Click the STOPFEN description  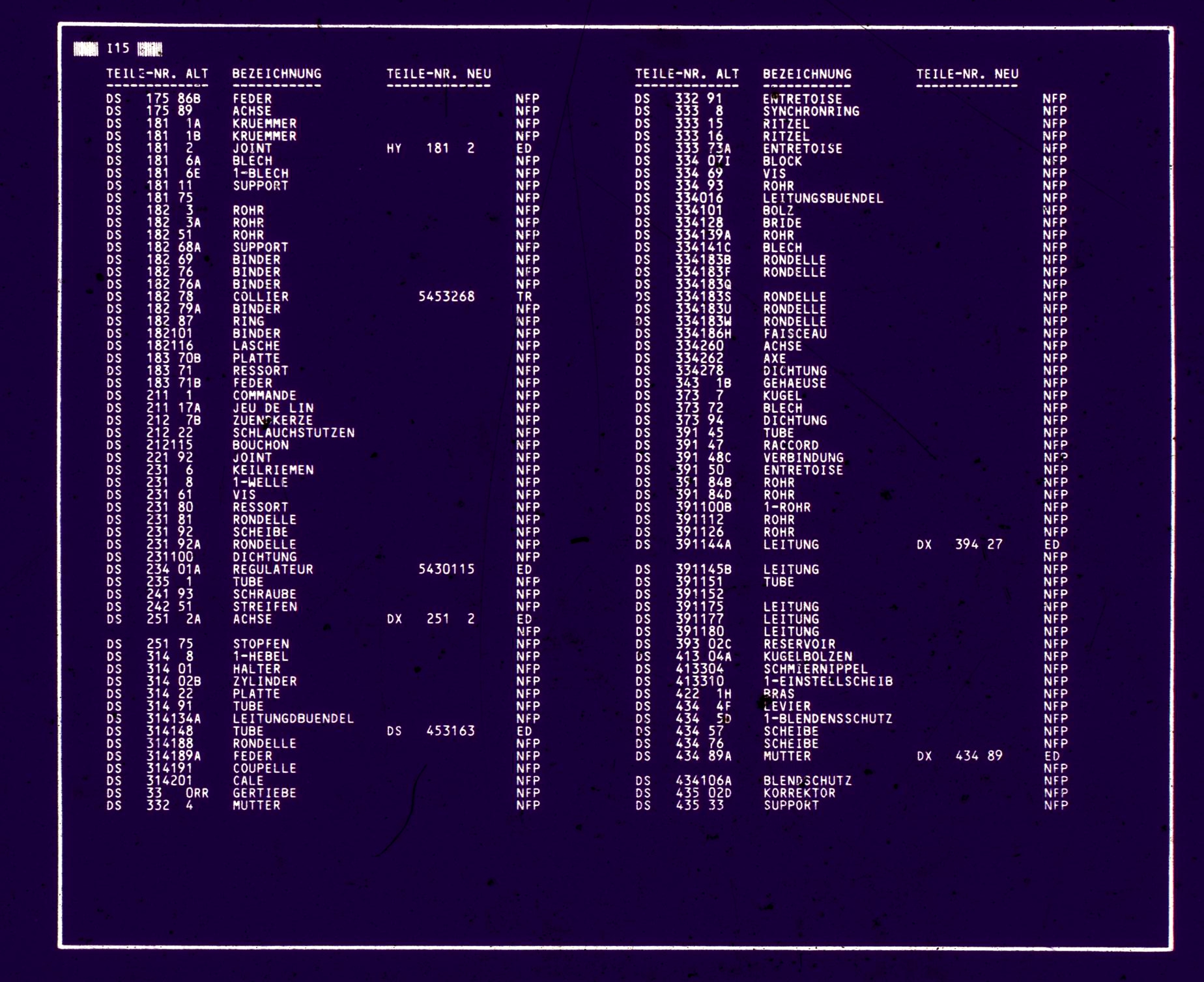261,644
